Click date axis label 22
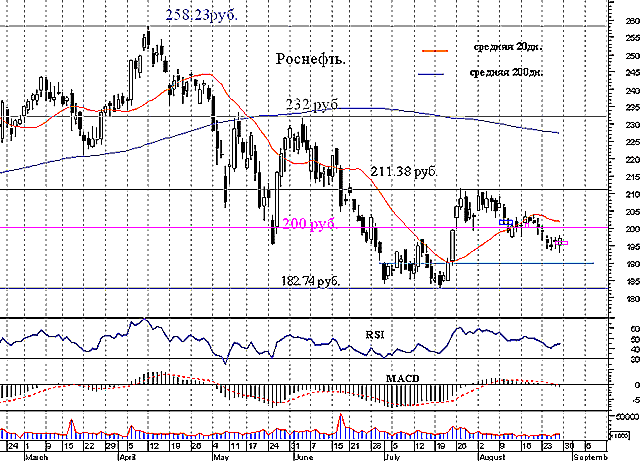Viewport: 643px width, 462px height. pos(89,446)
